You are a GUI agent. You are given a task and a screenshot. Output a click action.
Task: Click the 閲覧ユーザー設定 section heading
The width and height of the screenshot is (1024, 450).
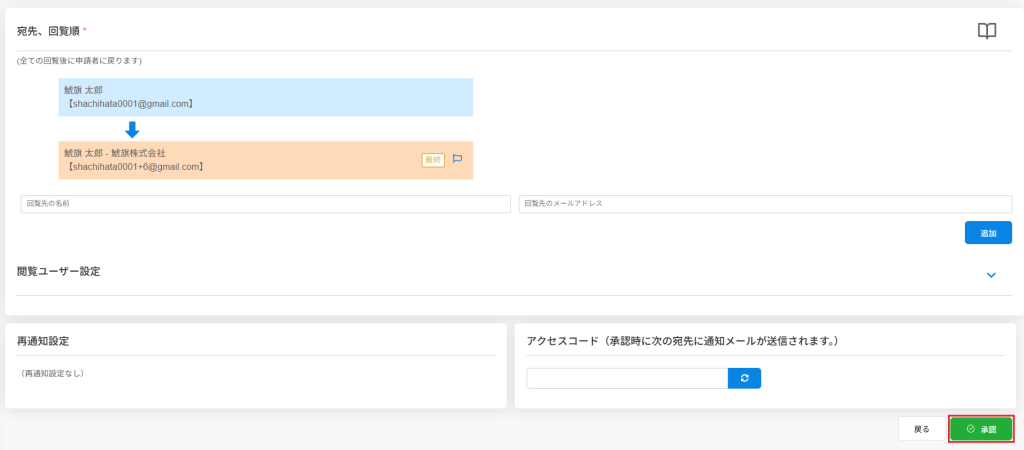coord(59,272)
